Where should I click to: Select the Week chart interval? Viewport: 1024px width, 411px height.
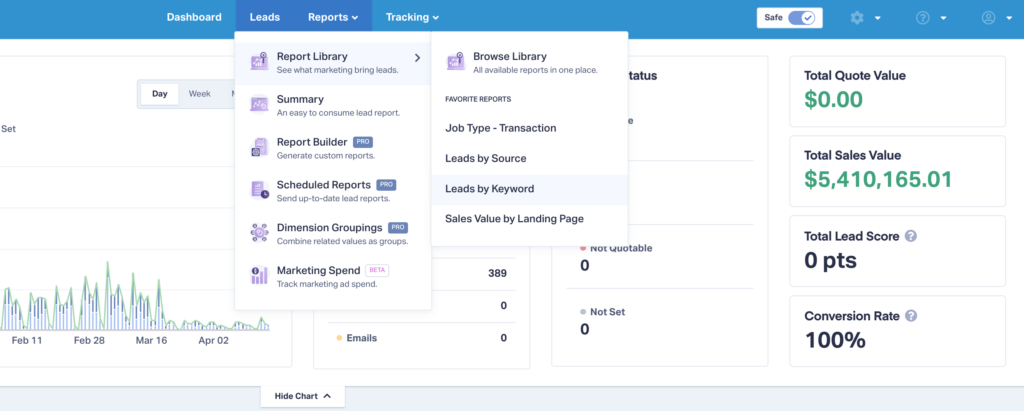200,93
